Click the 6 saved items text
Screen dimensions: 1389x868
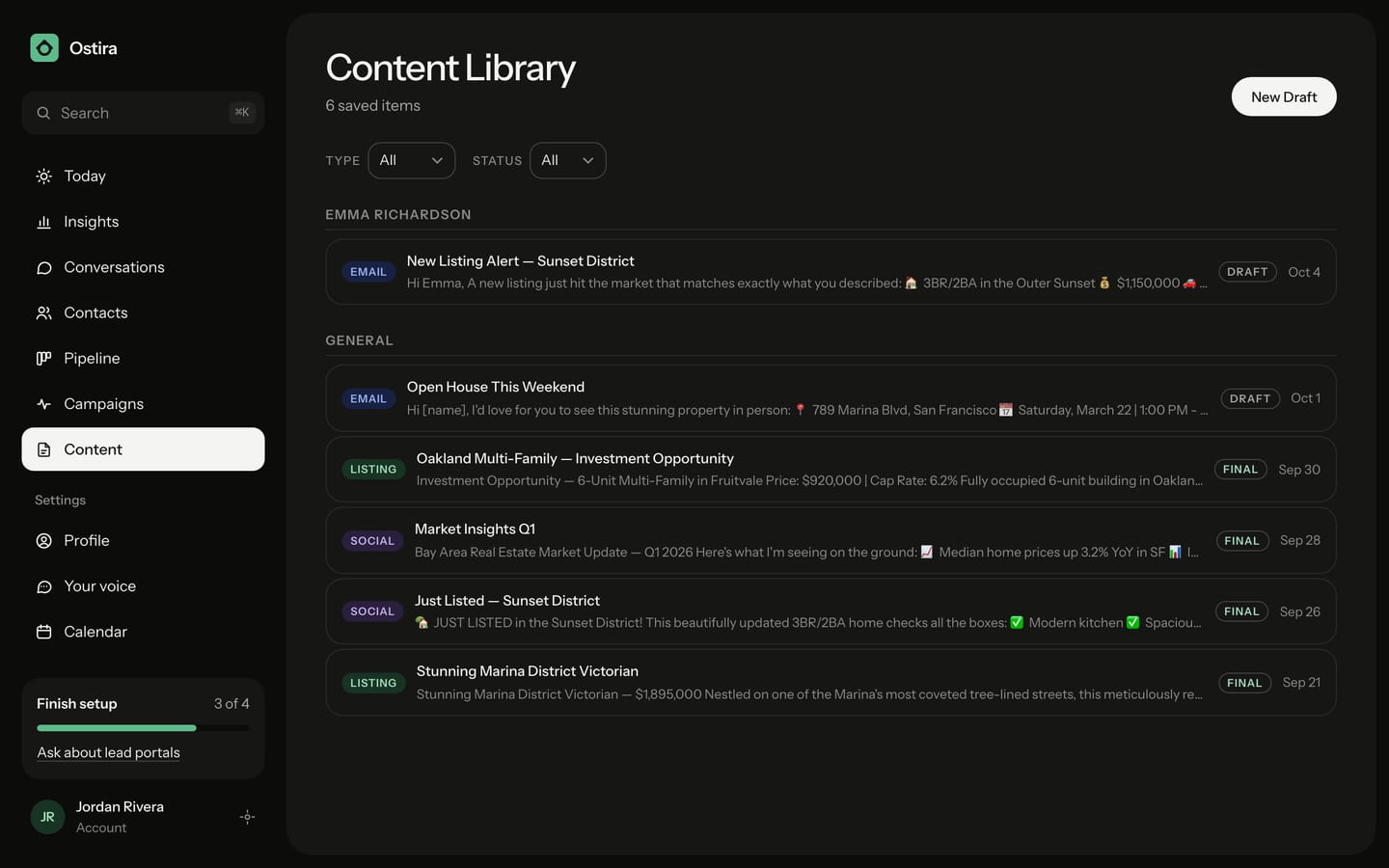point(372,106)
